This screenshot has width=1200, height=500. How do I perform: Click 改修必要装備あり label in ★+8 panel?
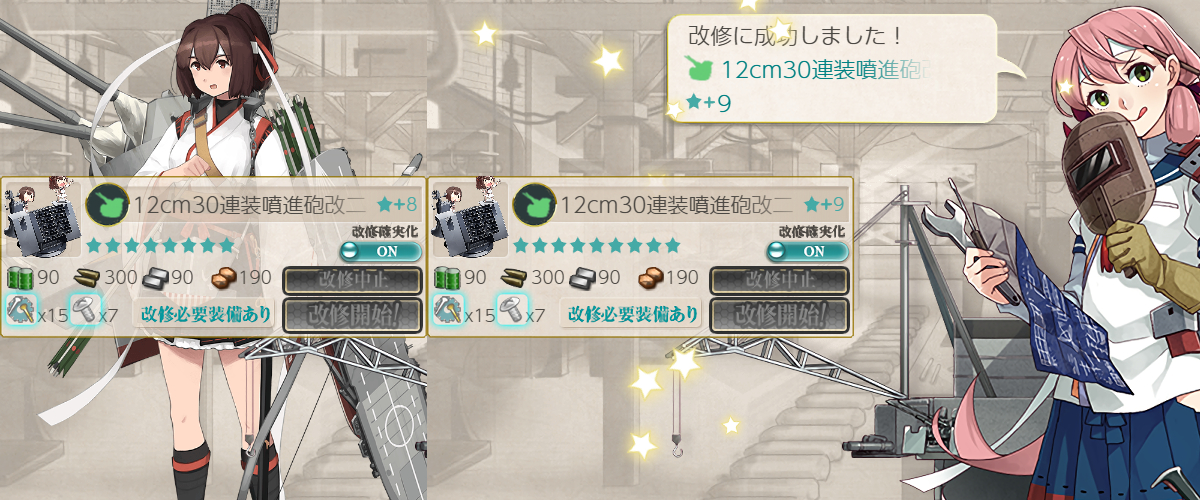[x=206, y=313]
